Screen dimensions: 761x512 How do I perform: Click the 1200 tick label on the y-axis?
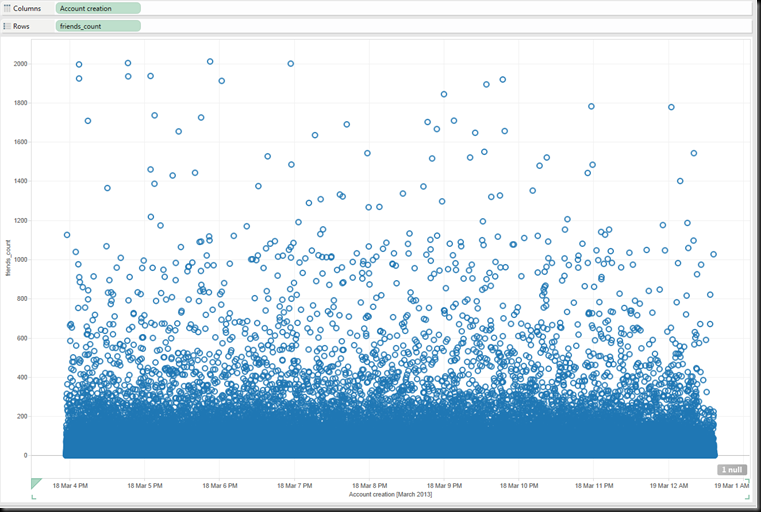[x=20, y=220]
